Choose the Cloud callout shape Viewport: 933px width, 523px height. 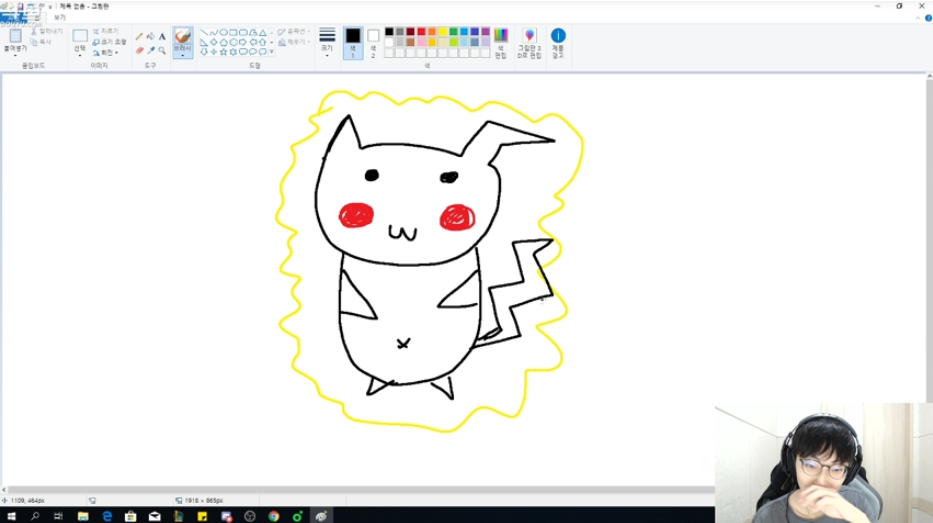[262, 52]
